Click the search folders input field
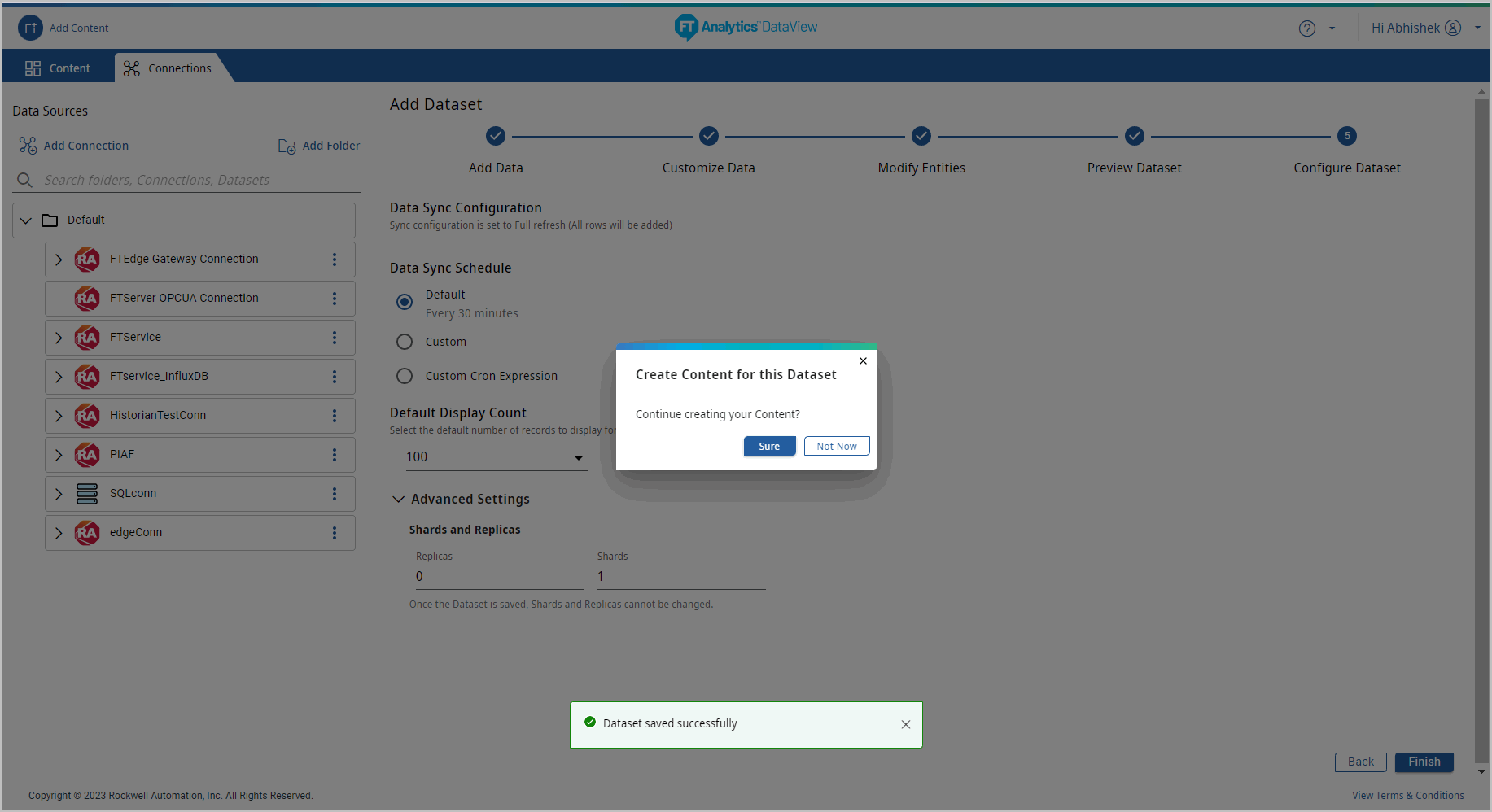 (x=195, y=180)
